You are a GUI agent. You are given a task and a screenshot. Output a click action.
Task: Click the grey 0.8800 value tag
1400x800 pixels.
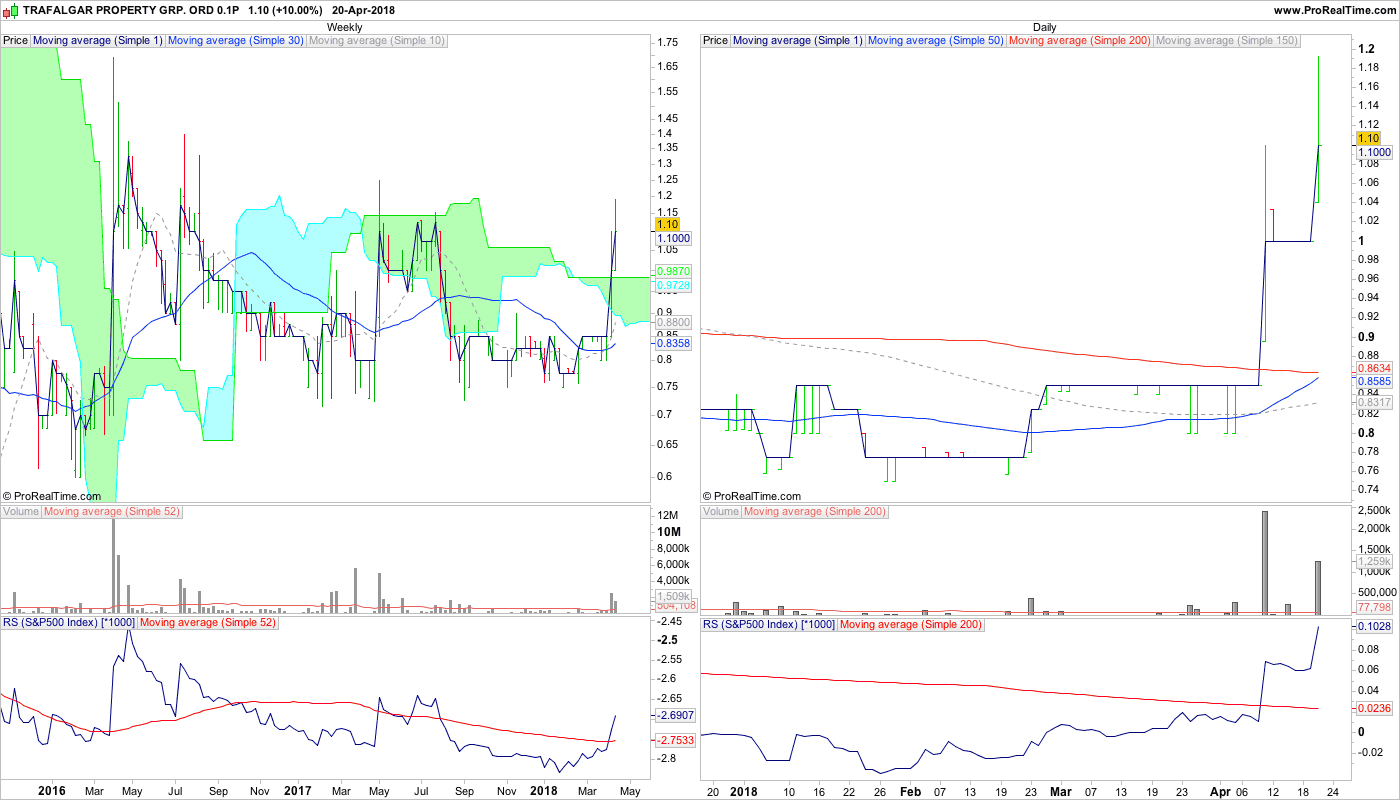(x=674, y=322)
